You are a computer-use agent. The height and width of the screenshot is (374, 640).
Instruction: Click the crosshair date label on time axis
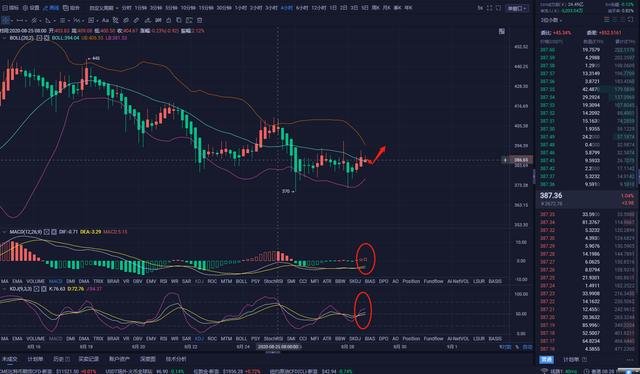(278, 347)
